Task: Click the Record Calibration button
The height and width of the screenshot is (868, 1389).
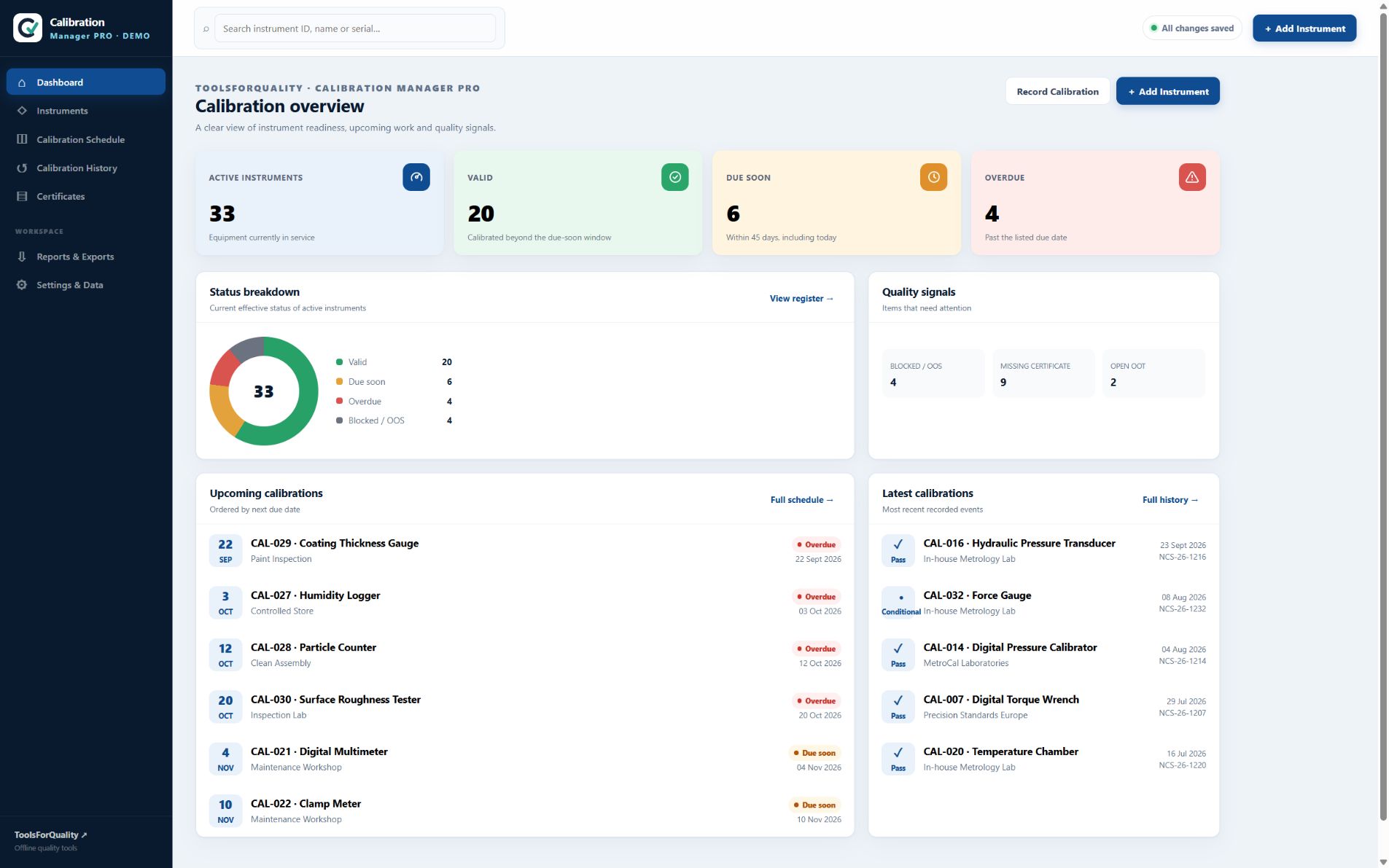Action: pyautogui.click(x=1057, y=91)
